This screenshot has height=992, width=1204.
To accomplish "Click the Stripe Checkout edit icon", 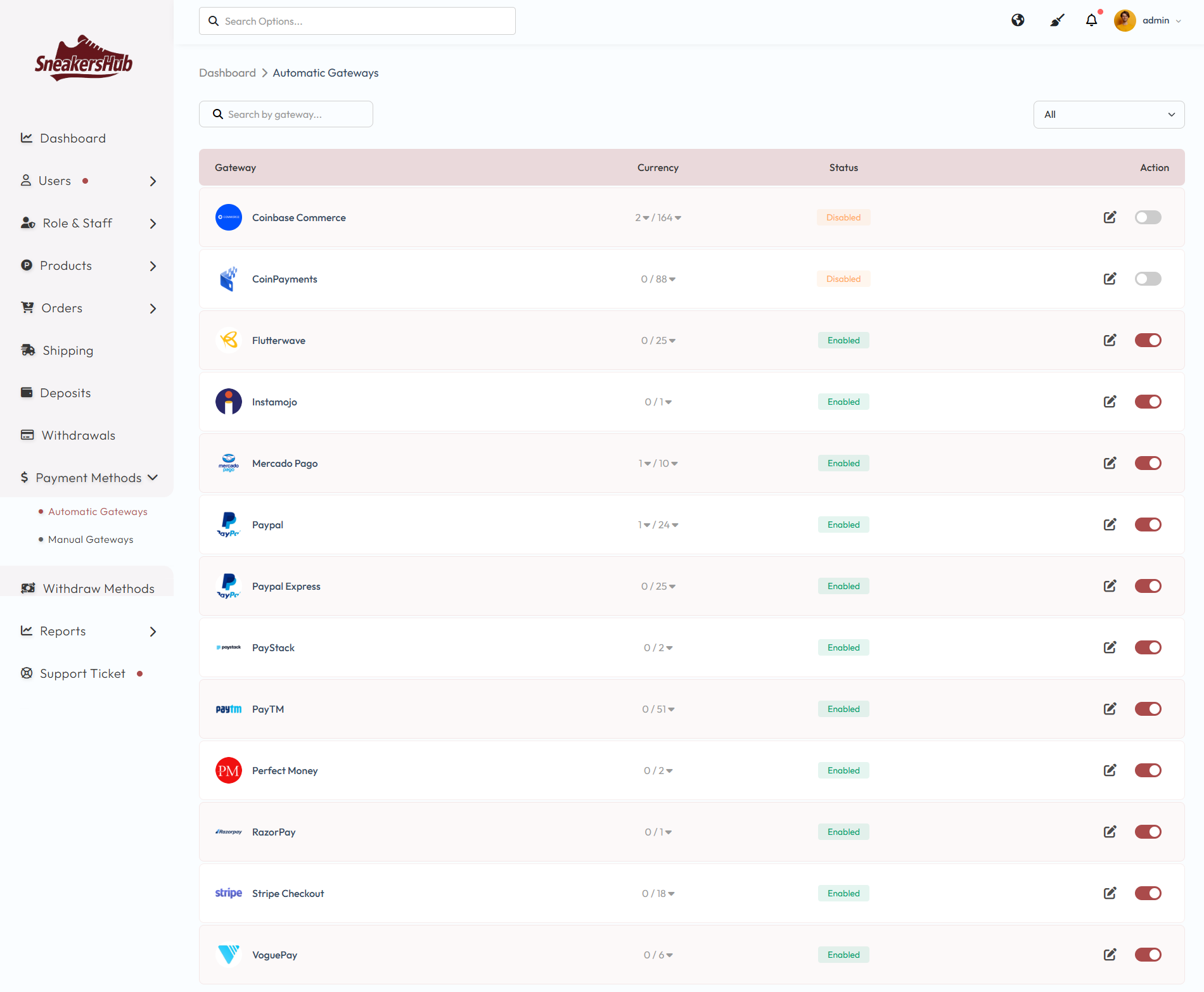I will click(1110, 893).
